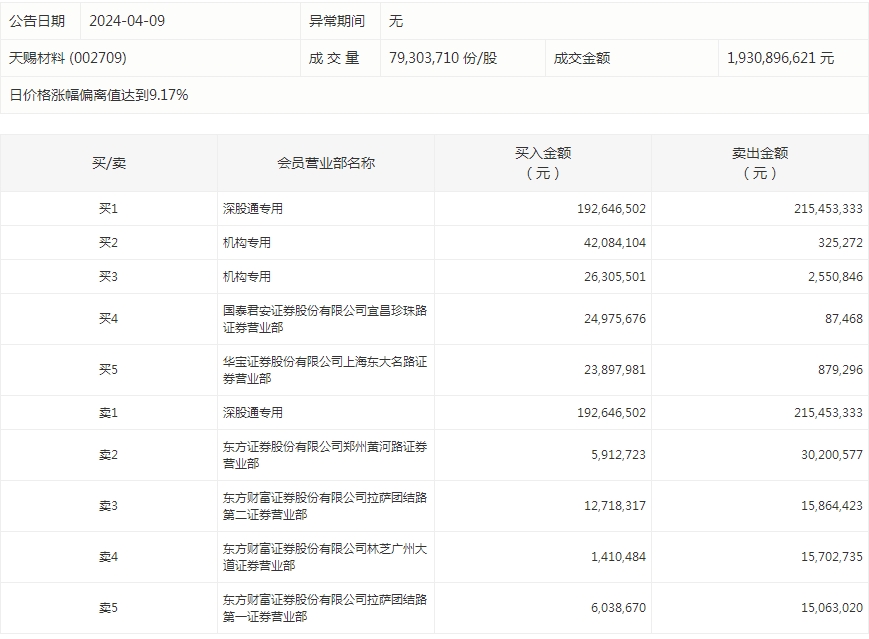Click 东方财富证券 拉萨团结路第二 branch name
869x639 pixels.
(x=325, y=506)
